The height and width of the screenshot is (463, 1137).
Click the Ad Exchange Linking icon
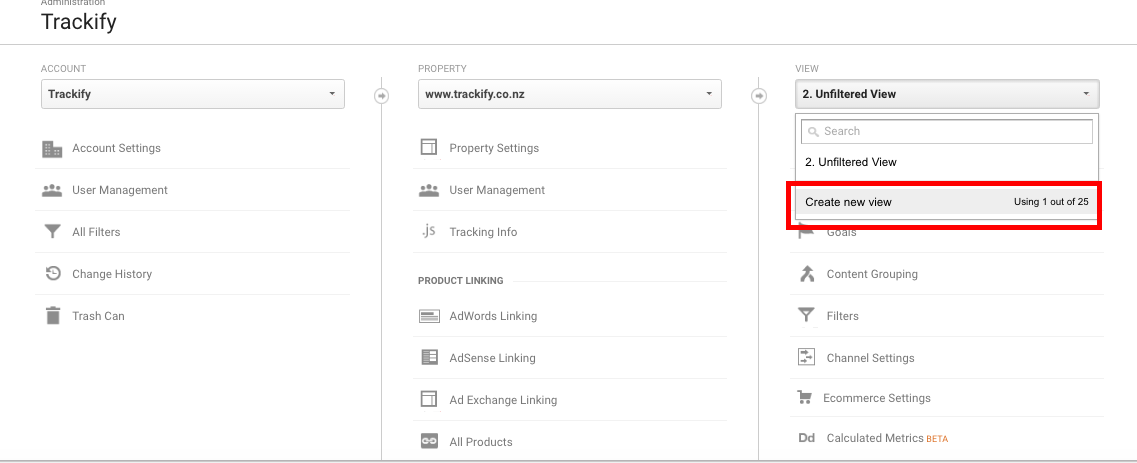(x=429, y=399)
